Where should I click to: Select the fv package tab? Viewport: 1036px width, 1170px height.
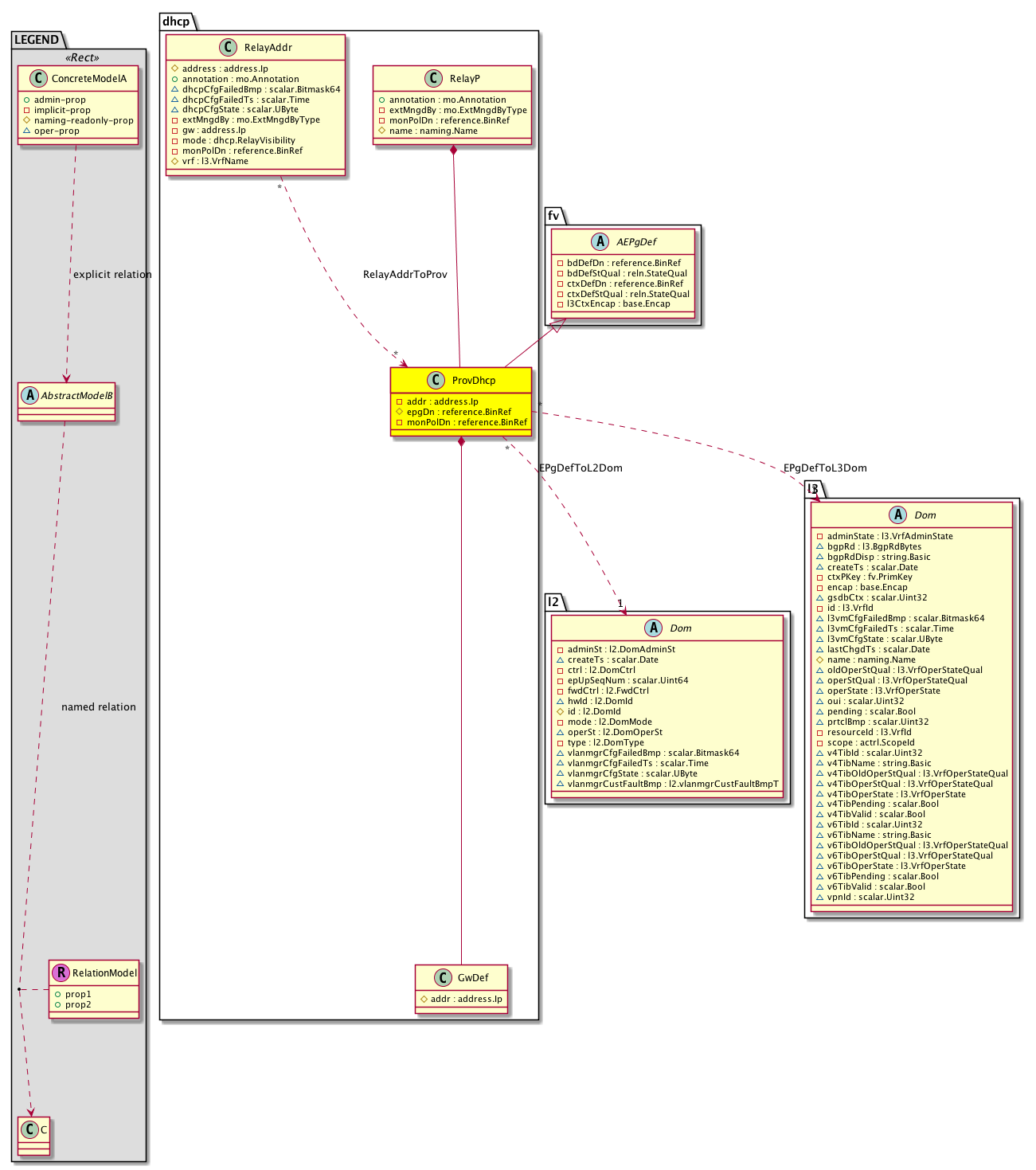click(553, 215)
